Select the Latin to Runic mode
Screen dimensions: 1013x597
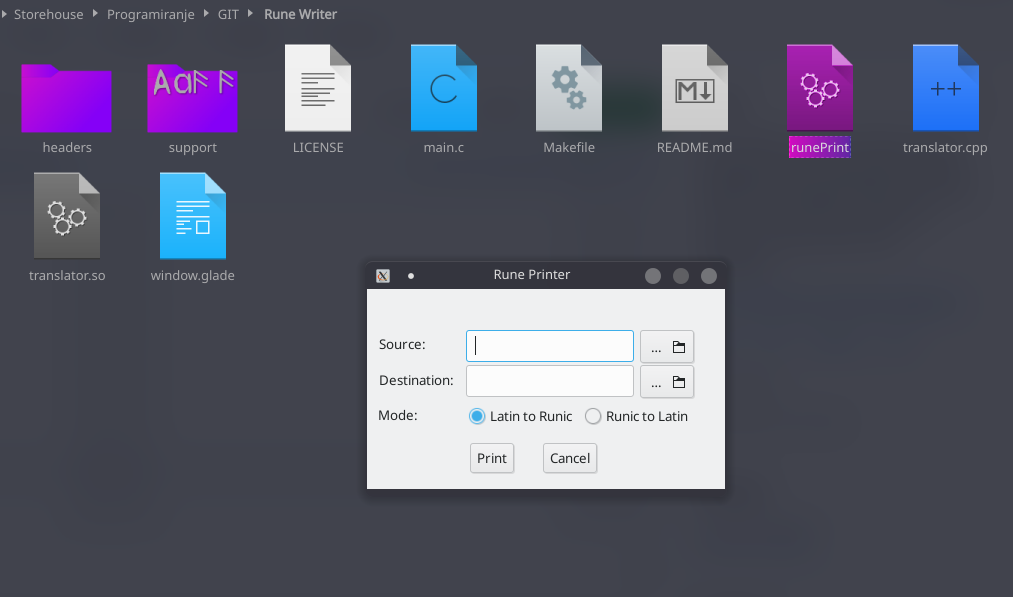point(477,416)
